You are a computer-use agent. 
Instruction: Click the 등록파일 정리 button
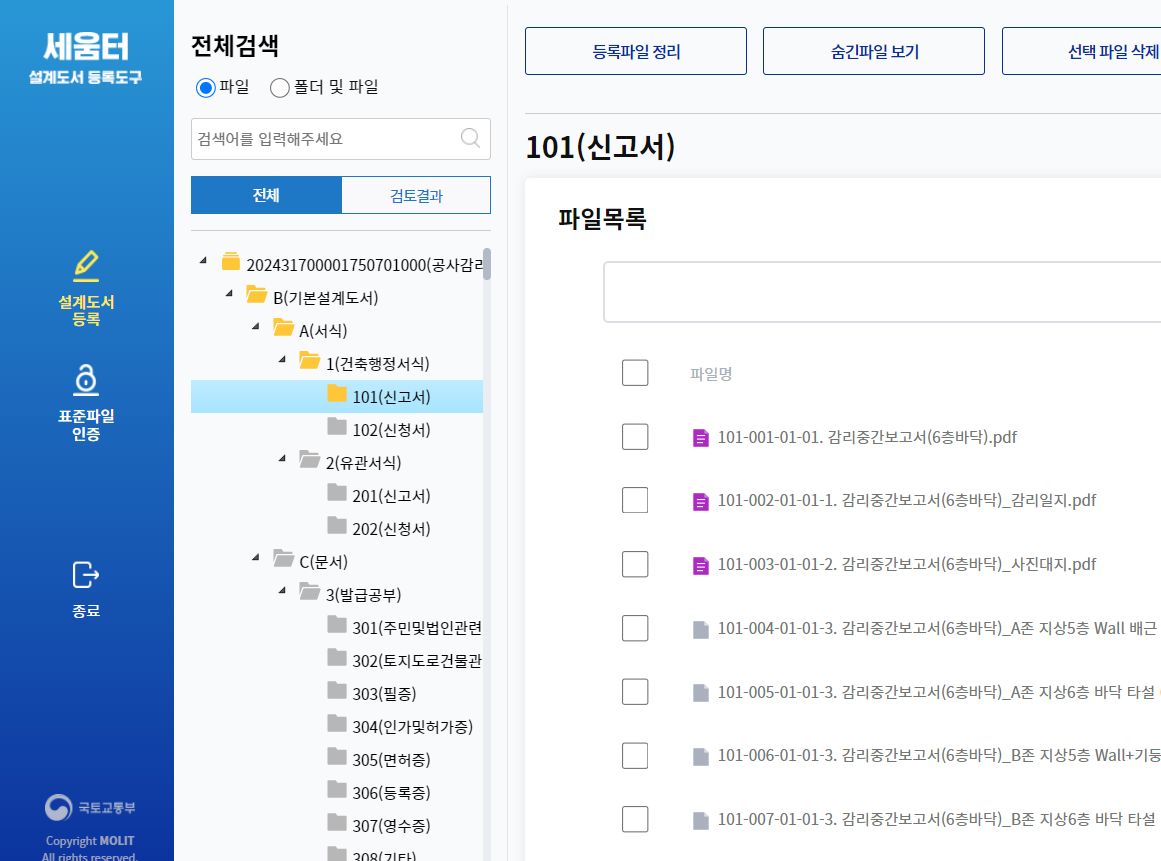point(635,51)
